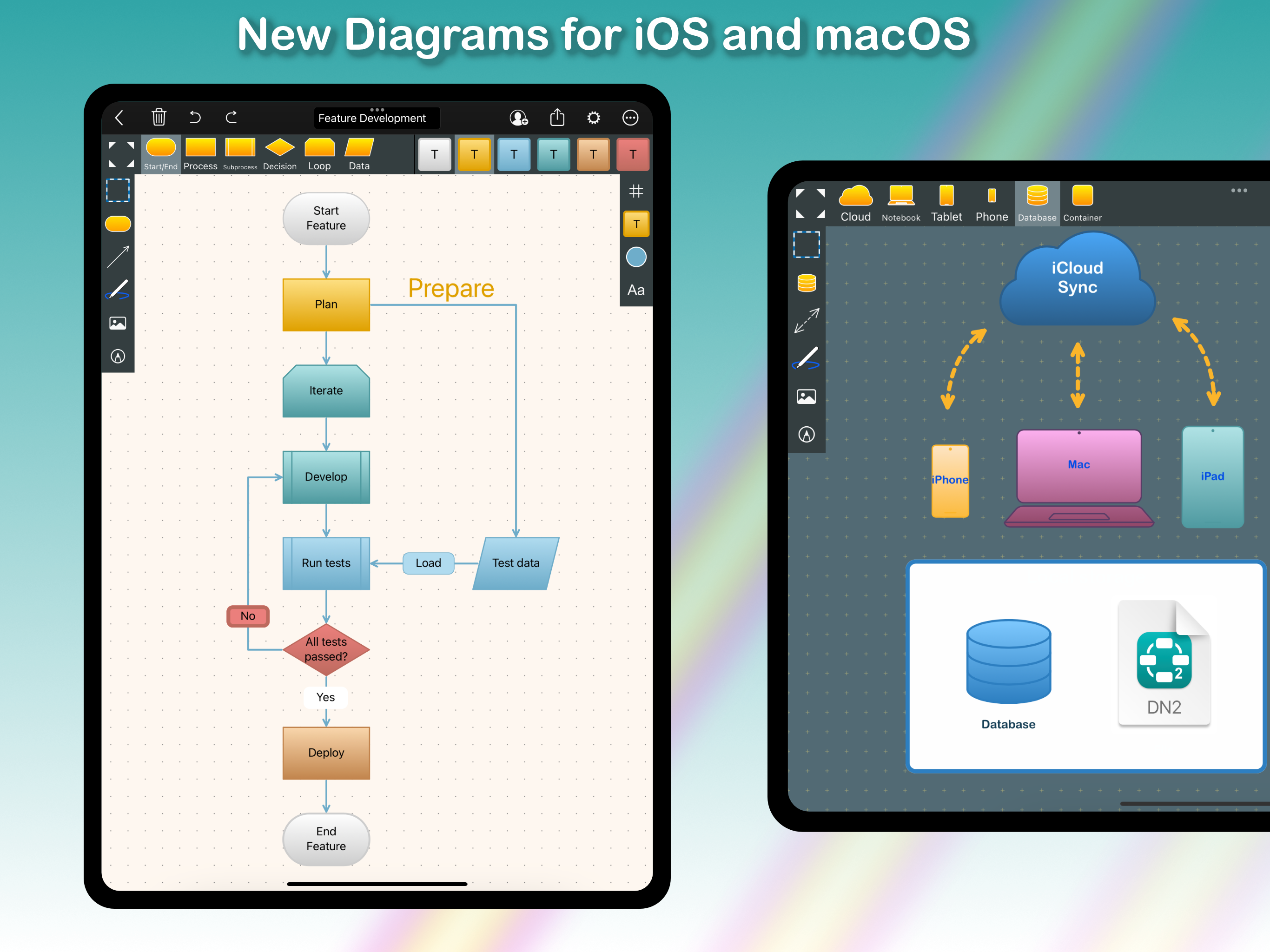Viewport: 1270px width, 952px height.
Task: Open the add collaborator icon
Action: 519,118
